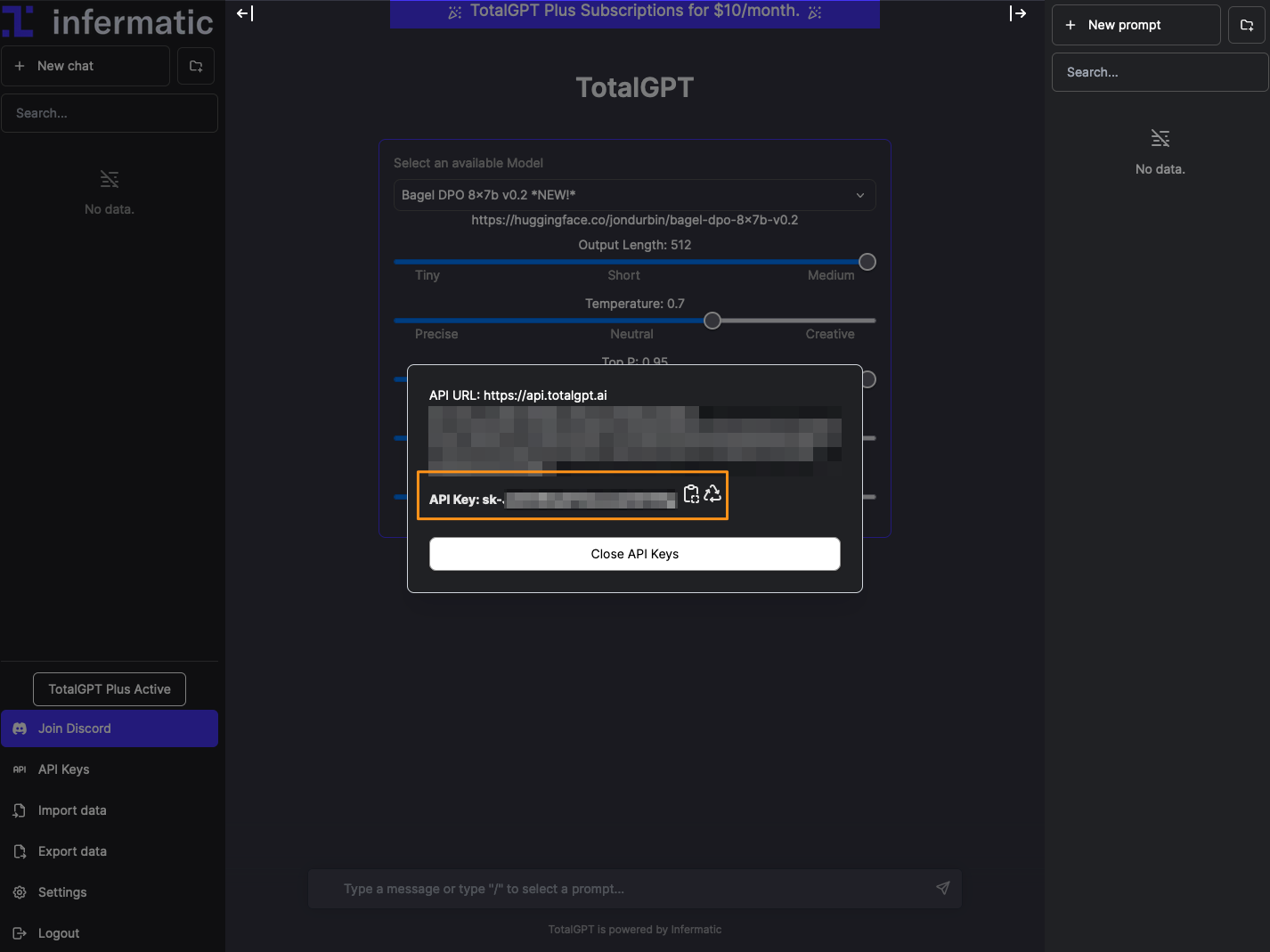Image resolution: width=1270 pixels, height=952 pixels.
Task: Expand Bagel DPO 8x7b model list chevron
Action: (859, 195)
